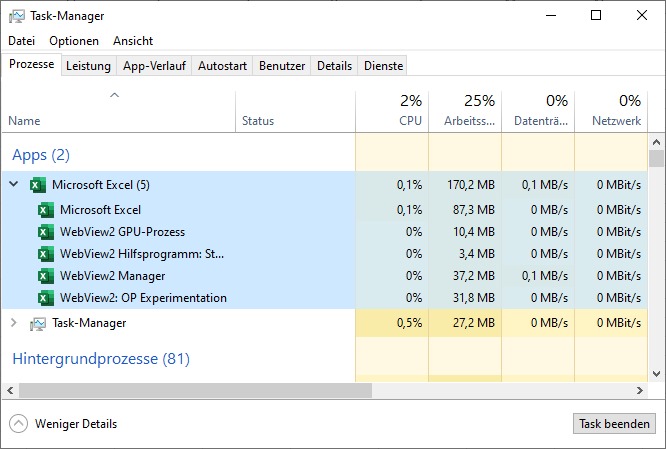666x449 pixels.
Task: Select the Hintergrundprozesse (81) group heading
Action: [x=101, y=359]
